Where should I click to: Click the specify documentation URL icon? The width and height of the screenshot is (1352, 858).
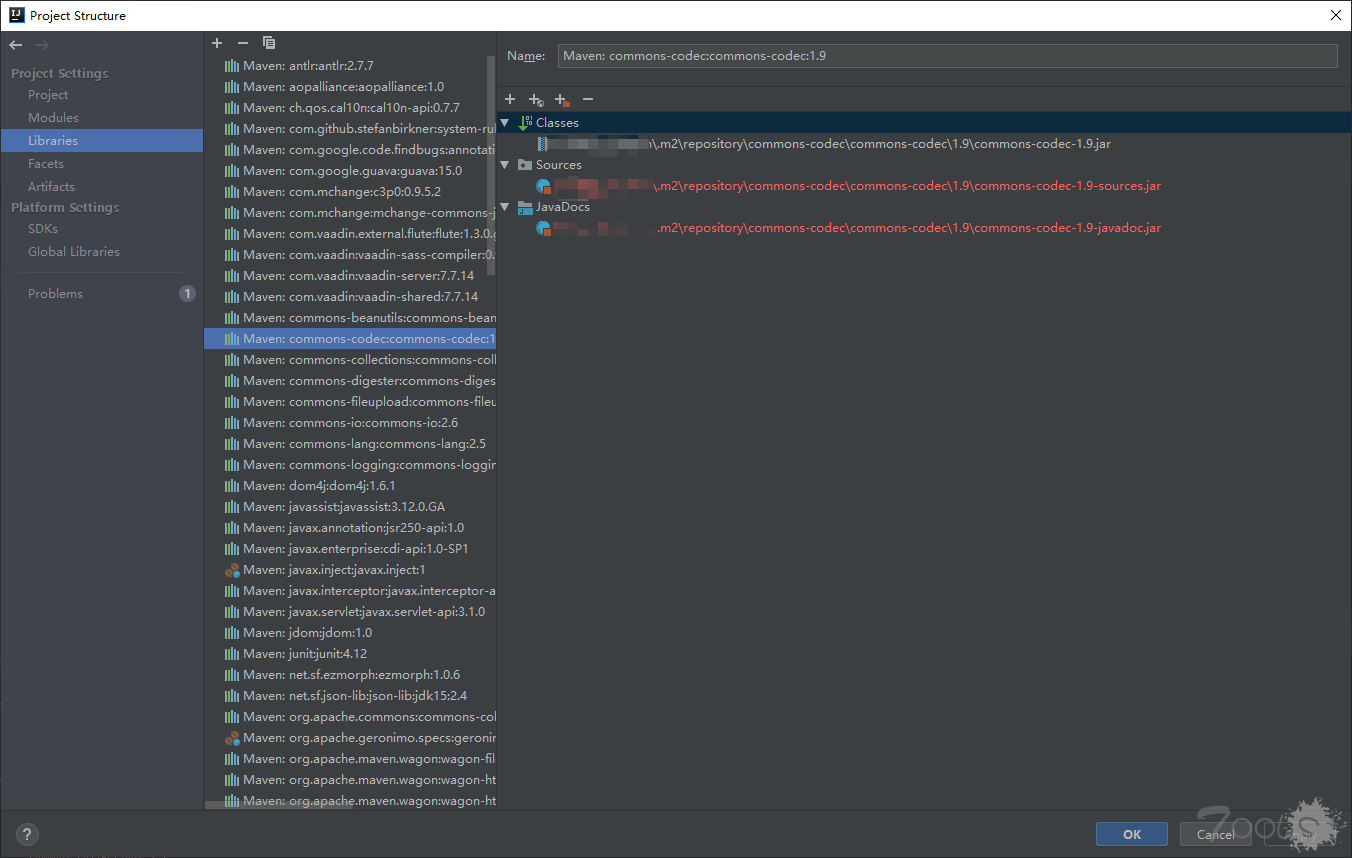coord(536,99)
